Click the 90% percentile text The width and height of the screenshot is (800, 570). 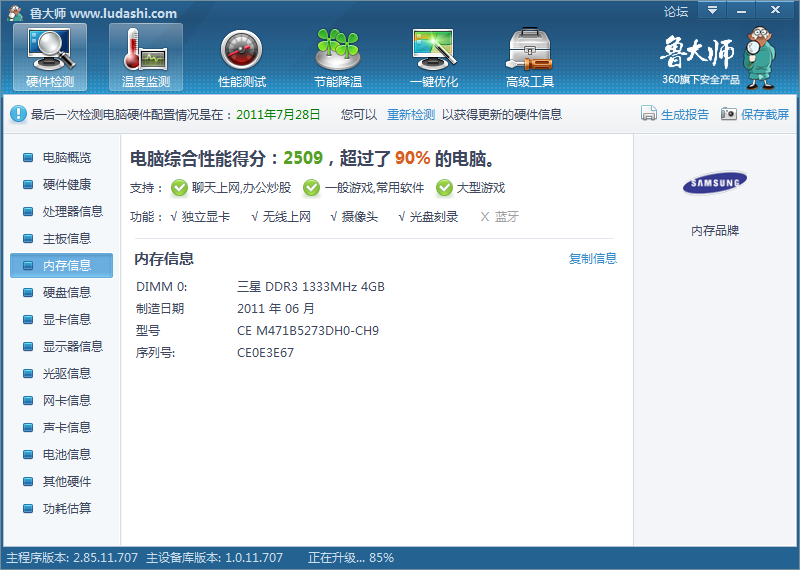click(412, 158)
